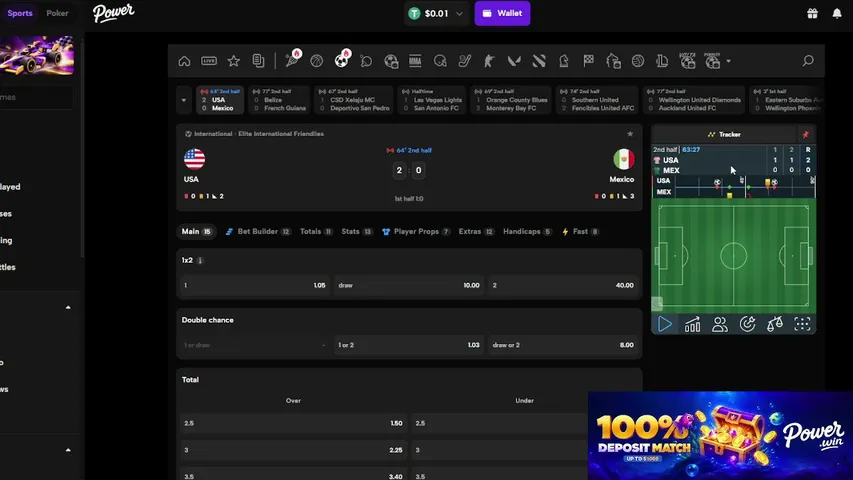The height and width of the screenshot is (480, 853).
Task: Collapse the live matches strip arrow
Action: pos(184,100)
